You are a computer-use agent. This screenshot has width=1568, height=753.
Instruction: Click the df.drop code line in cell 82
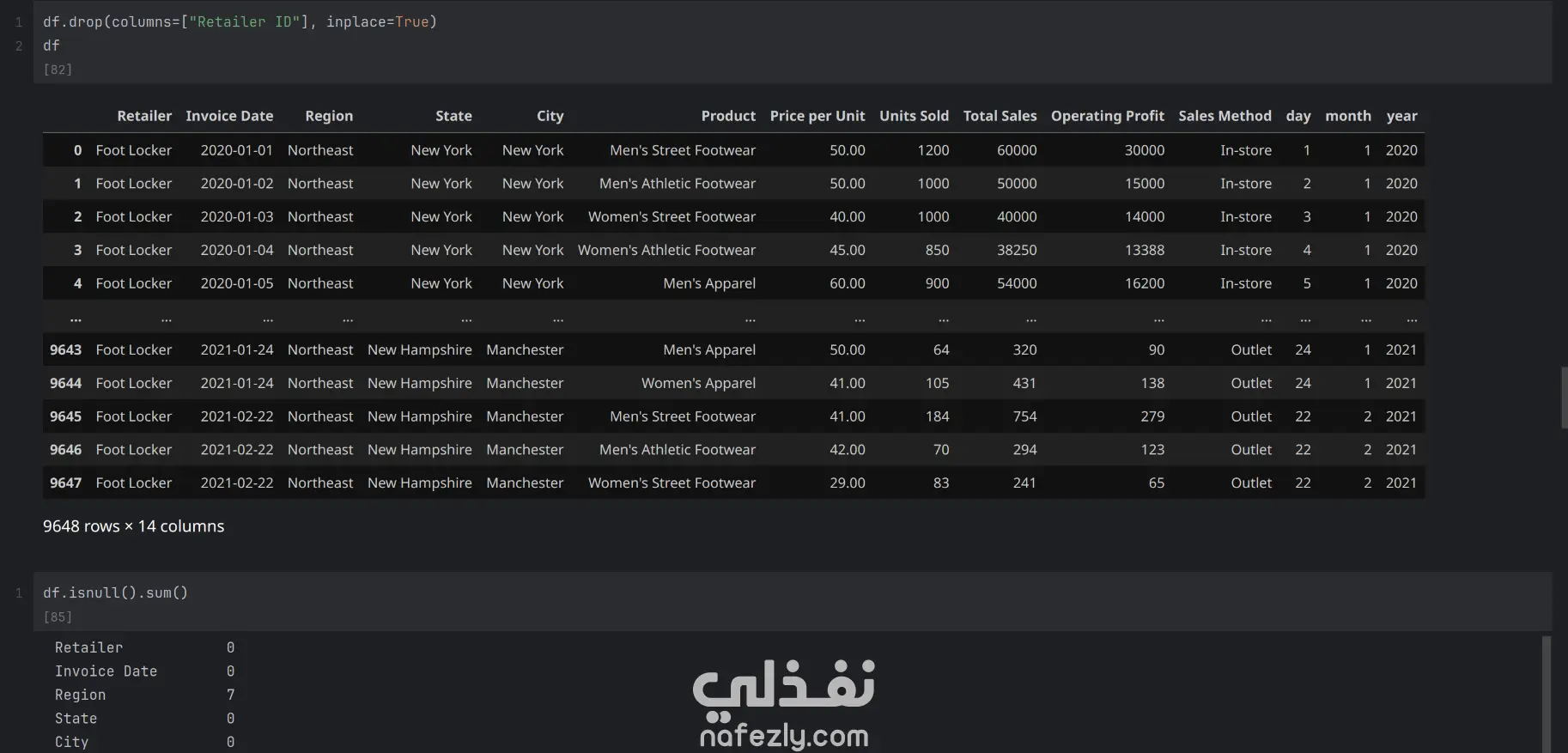coord(240,21)
